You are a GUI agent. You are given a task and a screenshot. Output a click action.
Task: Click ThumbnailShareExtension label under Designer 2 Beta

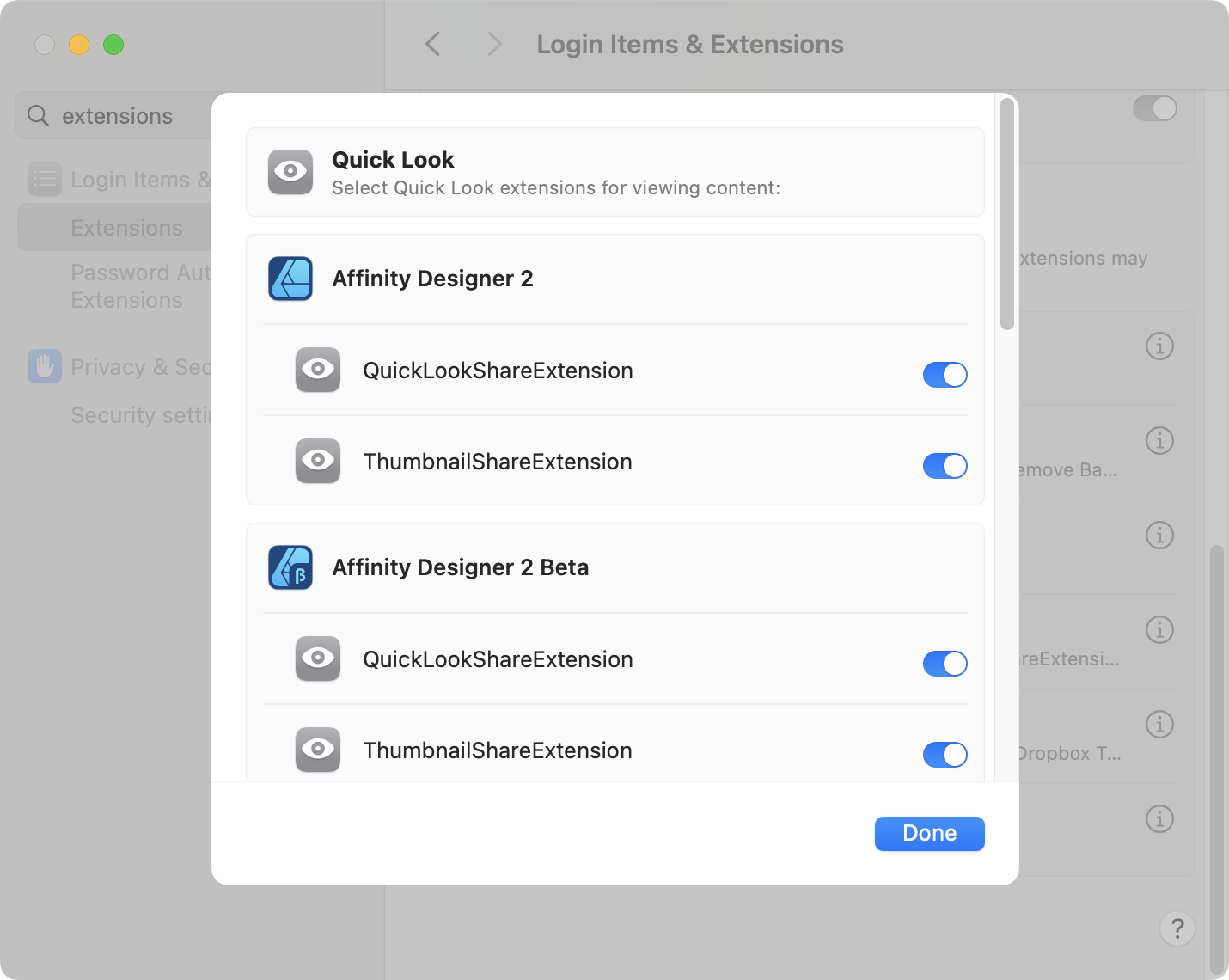tap(498, 750)
